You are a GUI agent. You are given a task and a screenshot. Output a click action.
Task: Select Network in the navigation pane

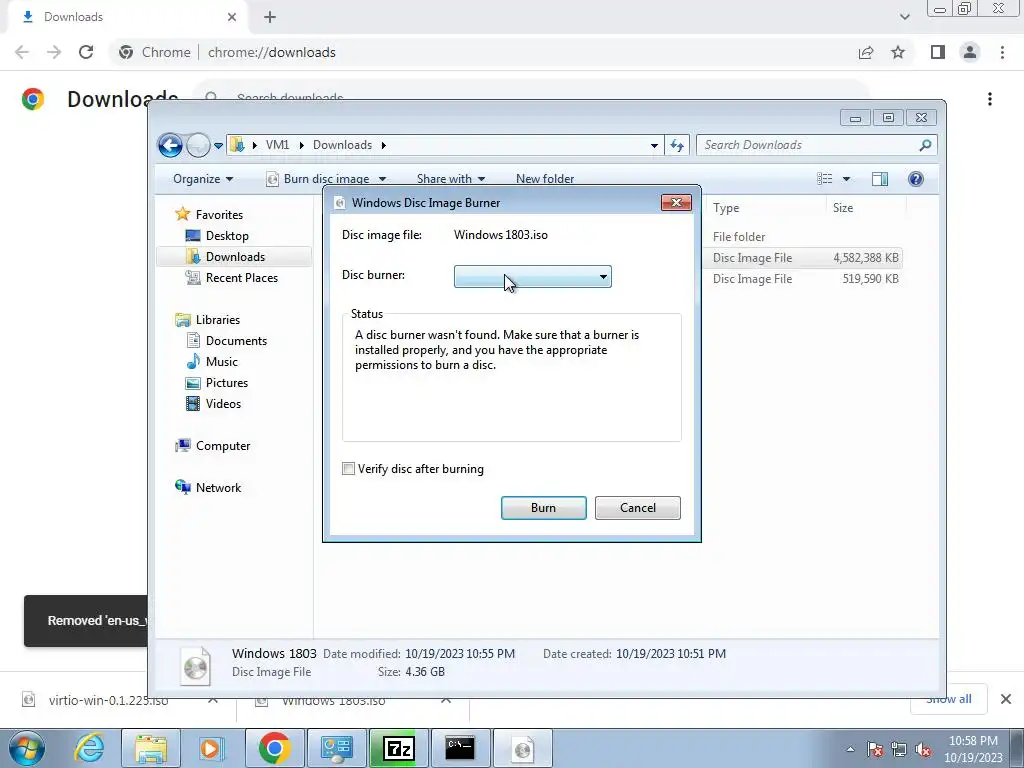point(218,488)
